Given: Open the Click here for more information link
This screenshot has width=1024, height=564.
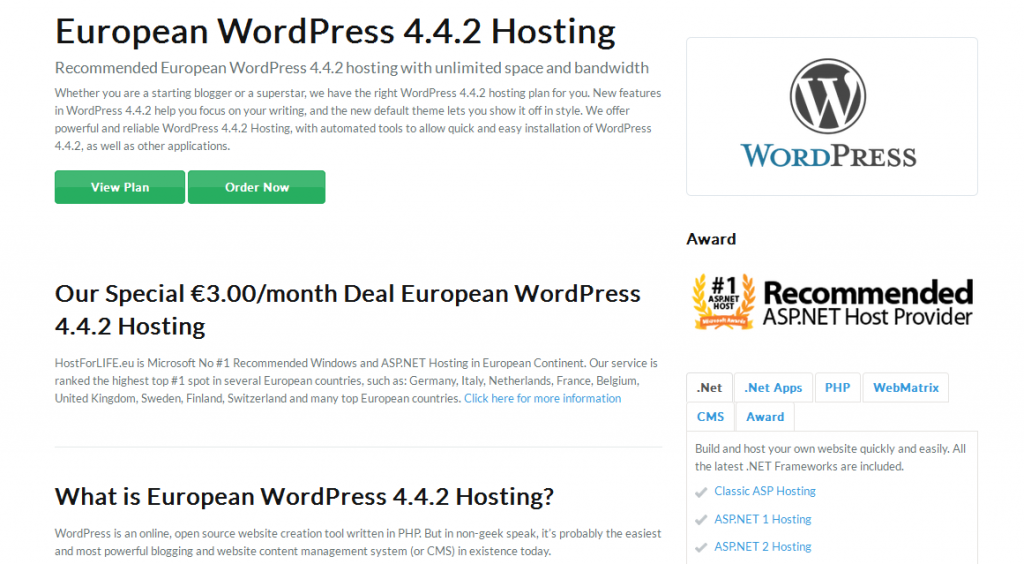Looking at the screenshot, I should coord(542,398).
